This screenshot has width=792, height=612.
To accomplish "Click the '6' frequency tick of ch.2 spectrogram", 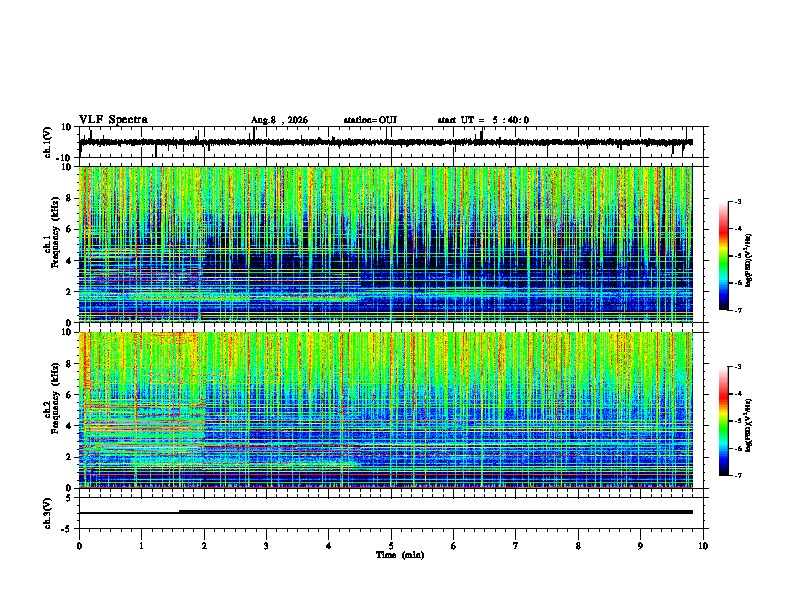I will coord(70,395).
